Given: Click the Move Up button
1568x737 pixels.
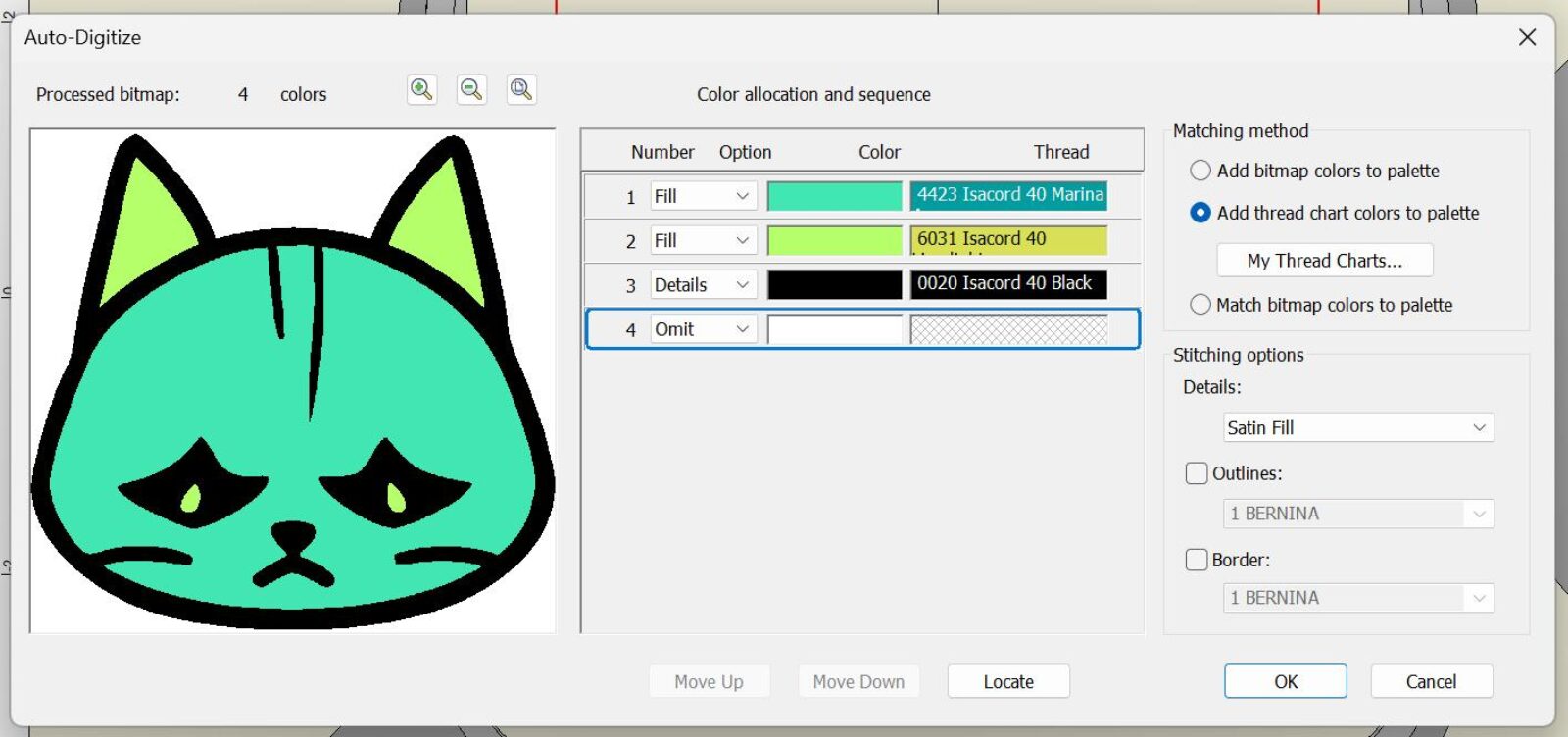Looking at the screenshot, I should (709, 681).
